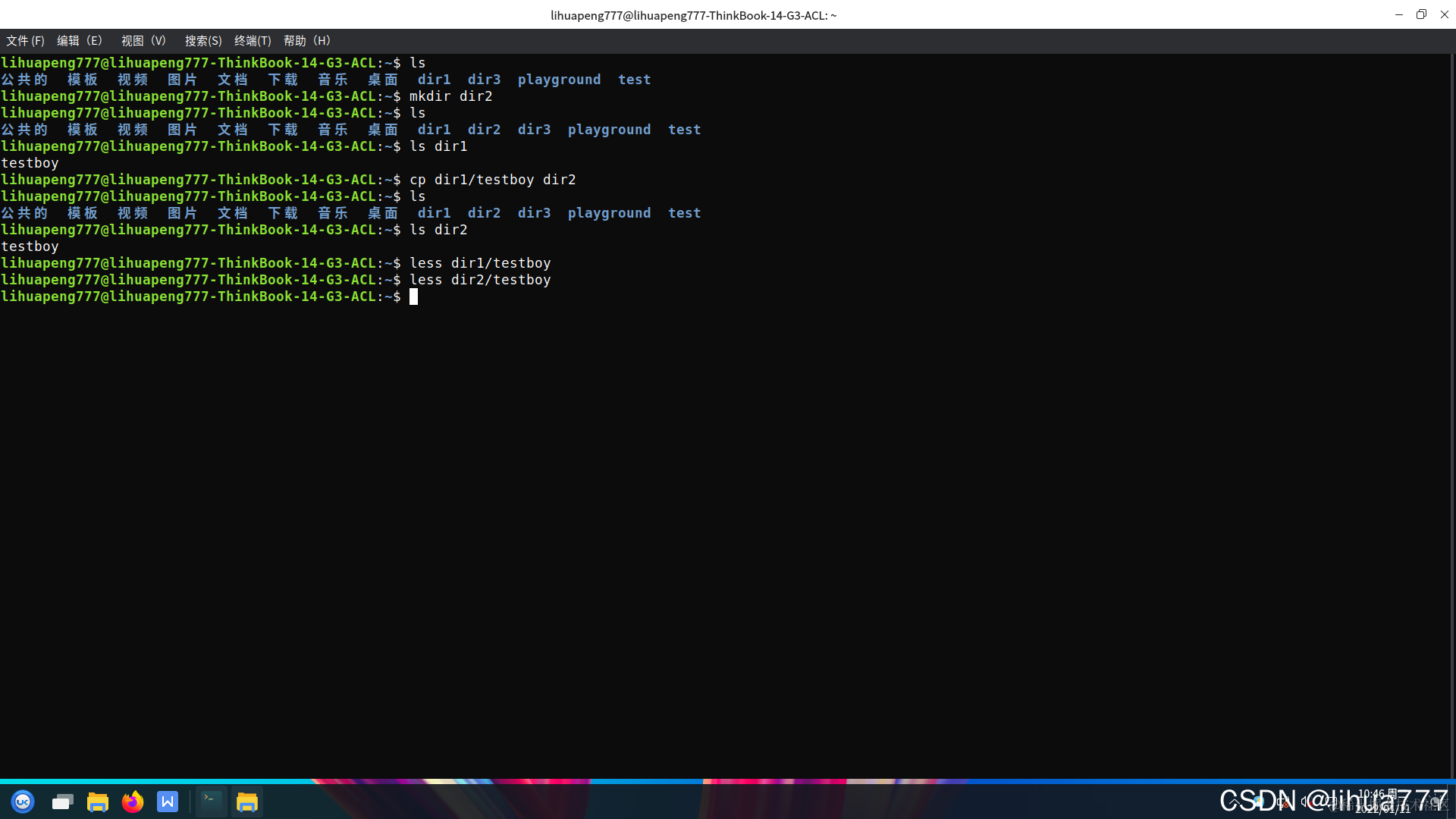Open the 文件(F) menu
The image size is (1456, 819).
pos(25,41)
